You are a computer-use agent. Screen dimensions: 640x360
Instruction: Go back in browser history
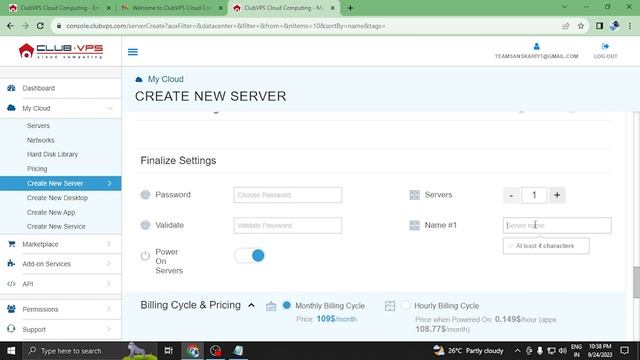[x=10, y=26]
